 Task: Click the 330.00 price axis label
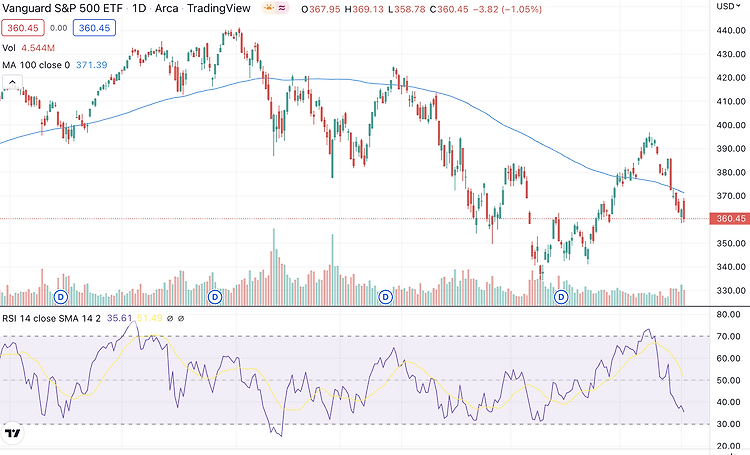coord(731,290)
